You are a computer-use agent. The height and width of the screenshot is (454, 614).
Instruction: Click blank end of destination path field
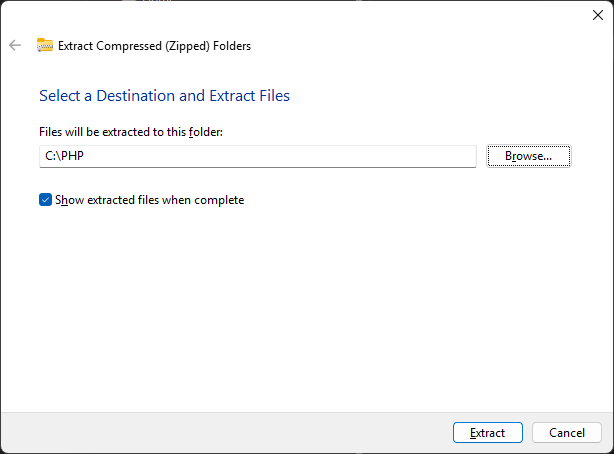(x=313, y=156)
